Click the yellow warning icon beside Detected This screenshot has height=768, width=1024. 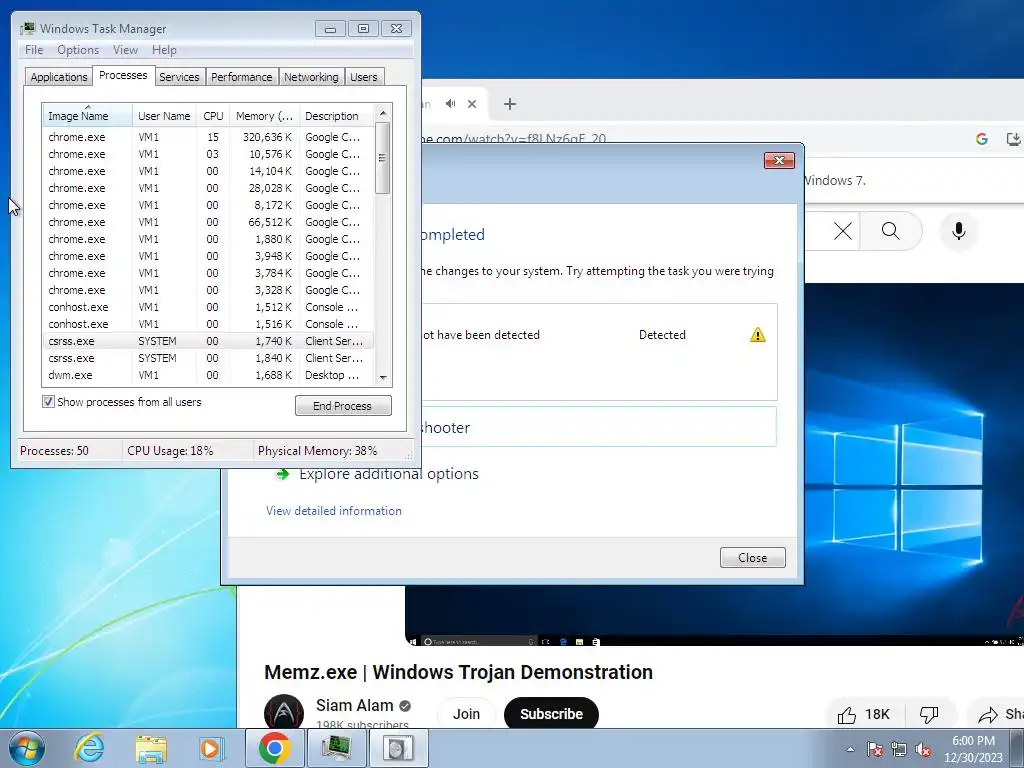click(758, 335)
